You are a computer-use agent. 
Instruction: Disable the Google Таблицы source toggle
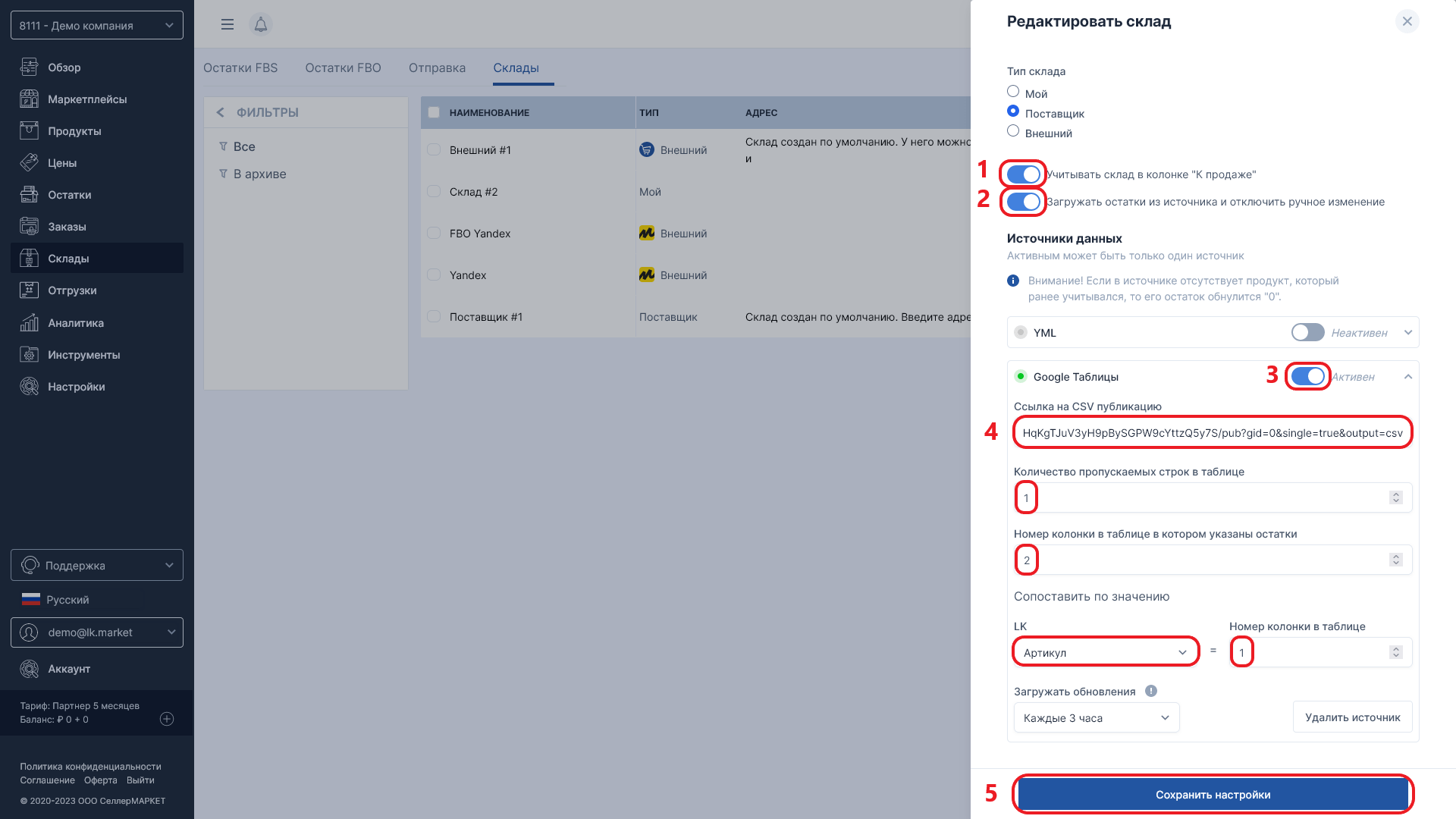1307,376
